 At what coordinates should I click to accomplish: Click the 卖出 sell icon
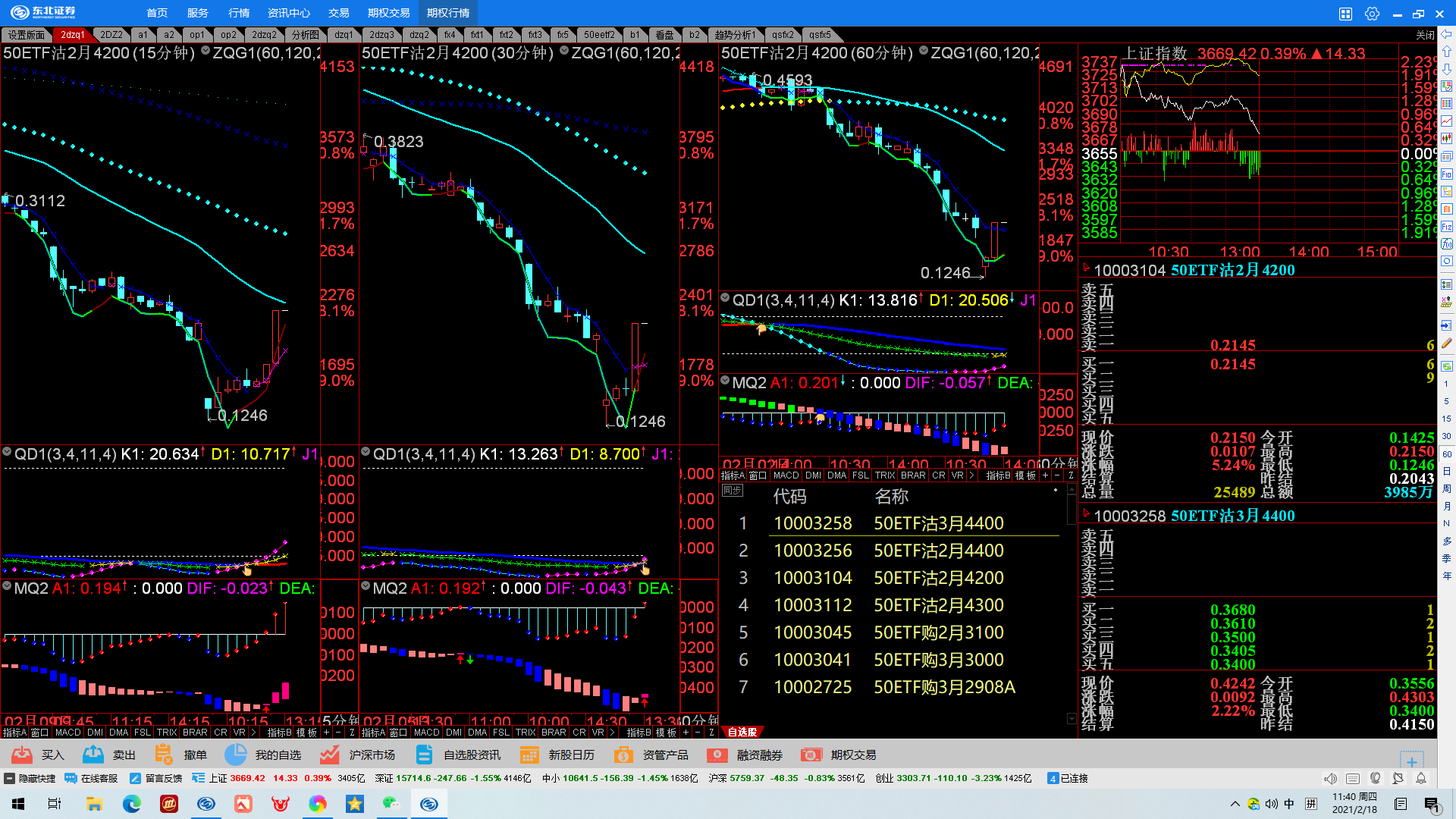tap(93, 755)
